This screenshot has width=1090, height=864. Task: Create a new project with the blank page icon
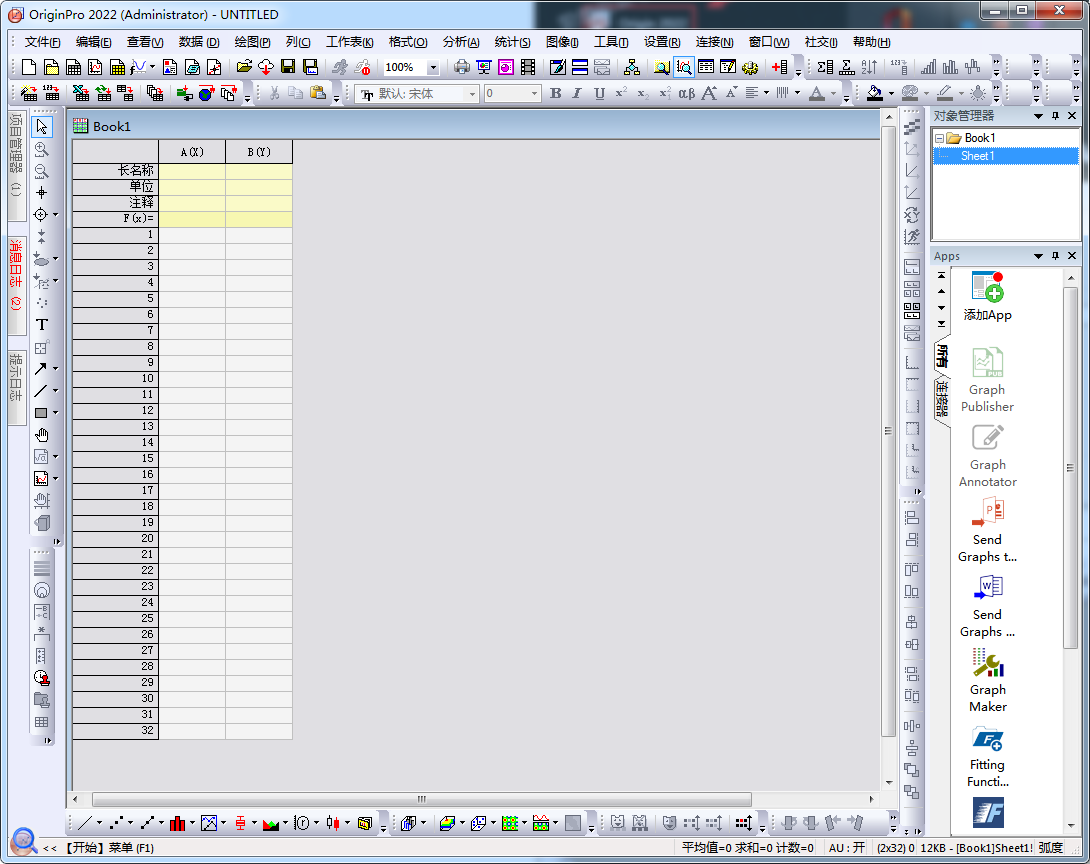pyautogui.click(x=29, y=67)
